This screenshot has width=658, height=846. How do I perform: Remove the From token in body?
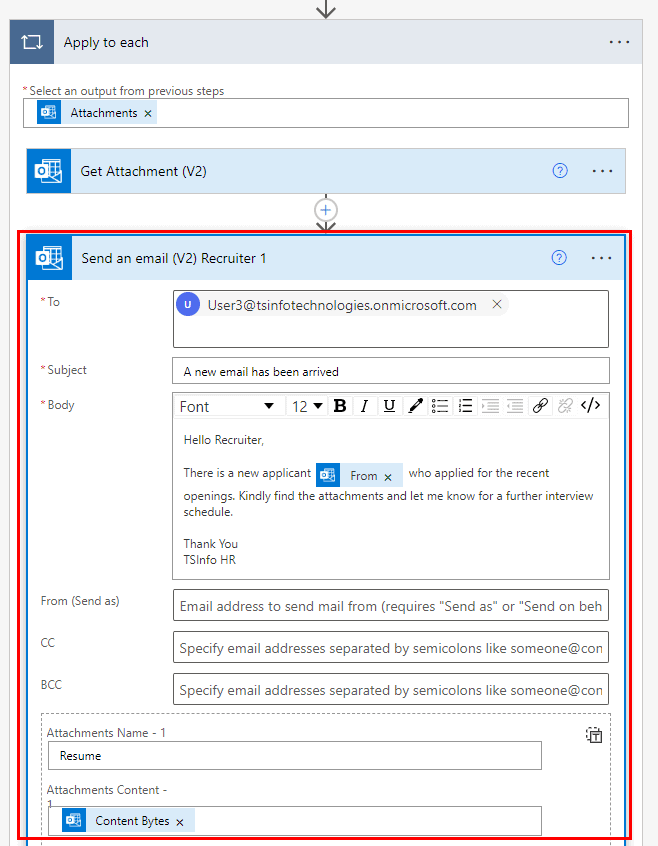coord(388,477)
